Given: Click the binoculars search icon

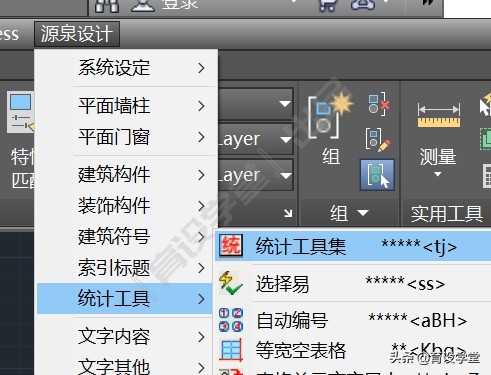Looking at the screenshot, I should (107, 5).
